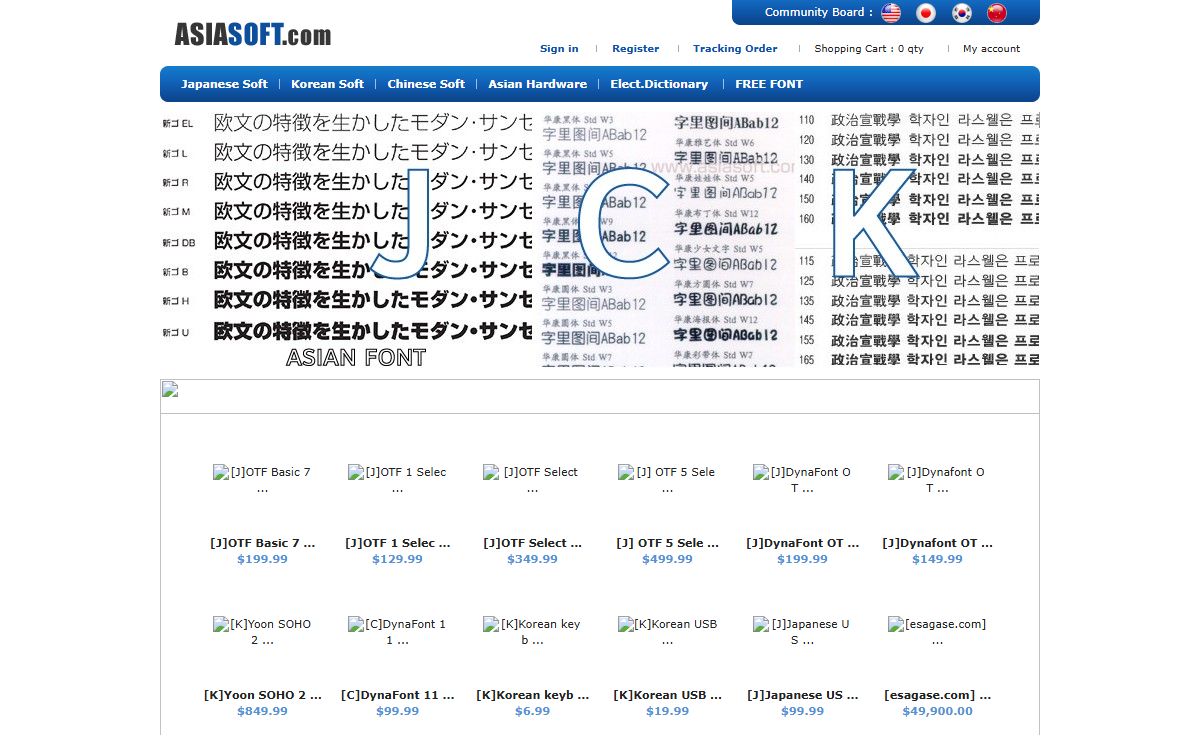
Task: Click the broken banner image below Asian Font
Action: [169, 390]
